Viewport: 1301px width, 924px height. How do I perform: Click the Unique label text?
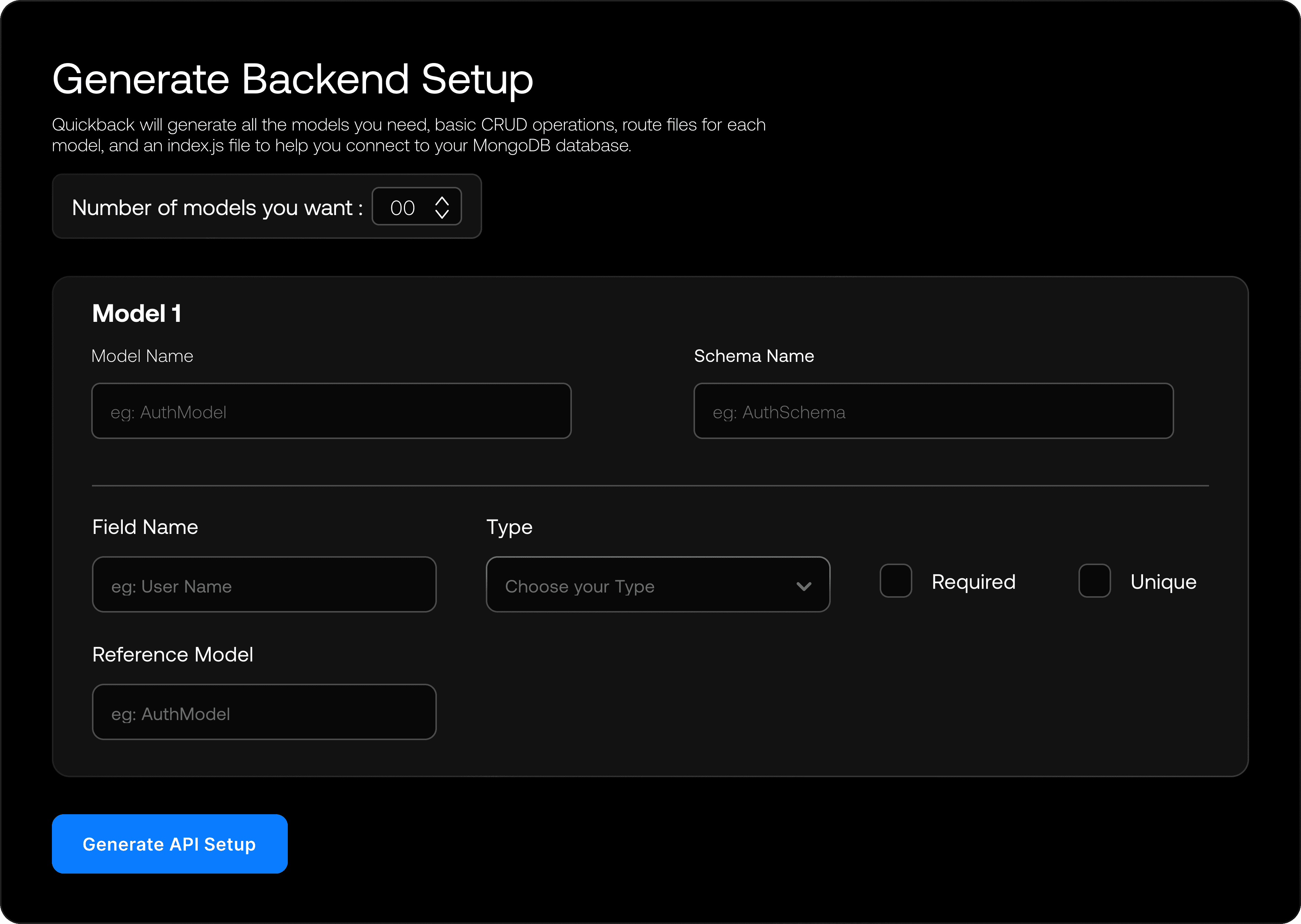click(x=1163, y=582)
